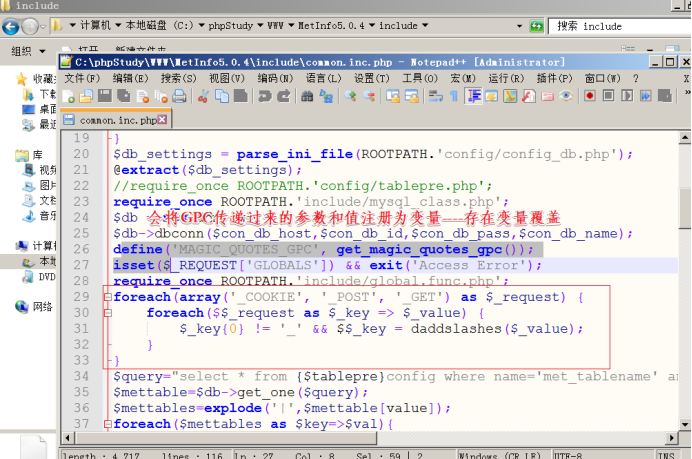Click the Undo arrow icon
Viewport: 692px width, 459px height.
pyautogui.click(x=265, y=96)
